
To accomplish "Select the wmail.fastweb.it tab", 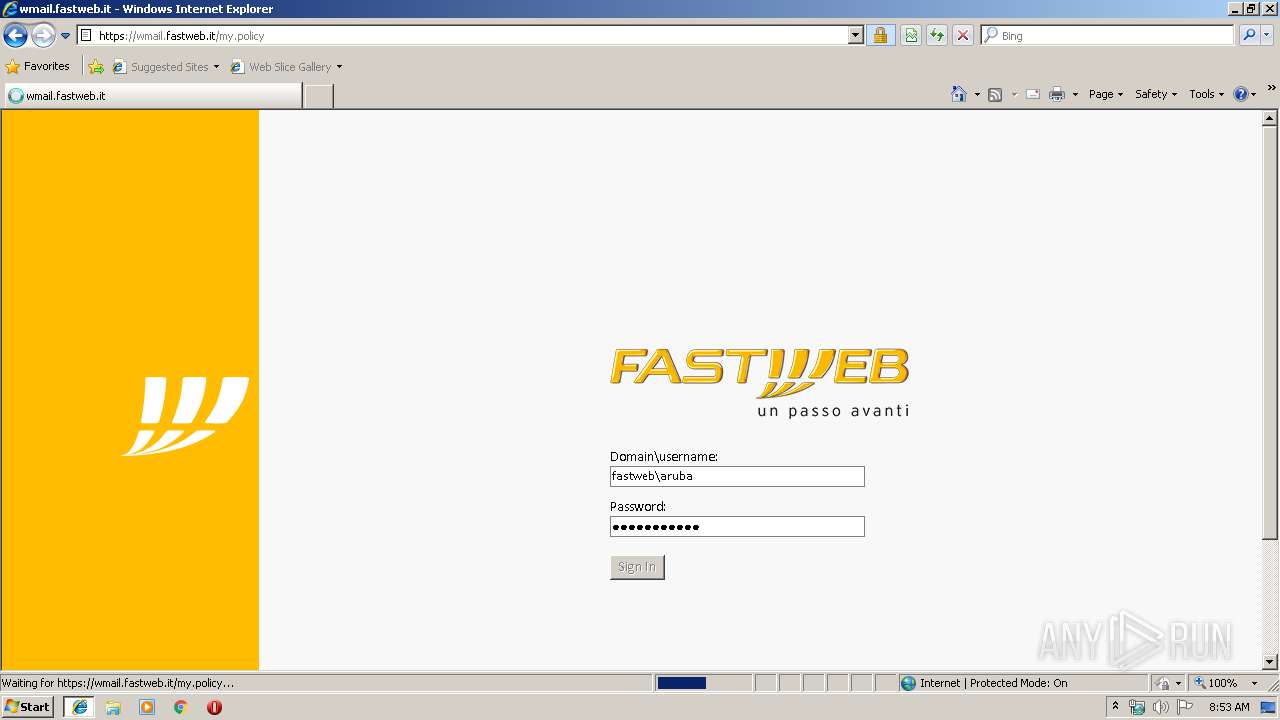I will [152, 96].
